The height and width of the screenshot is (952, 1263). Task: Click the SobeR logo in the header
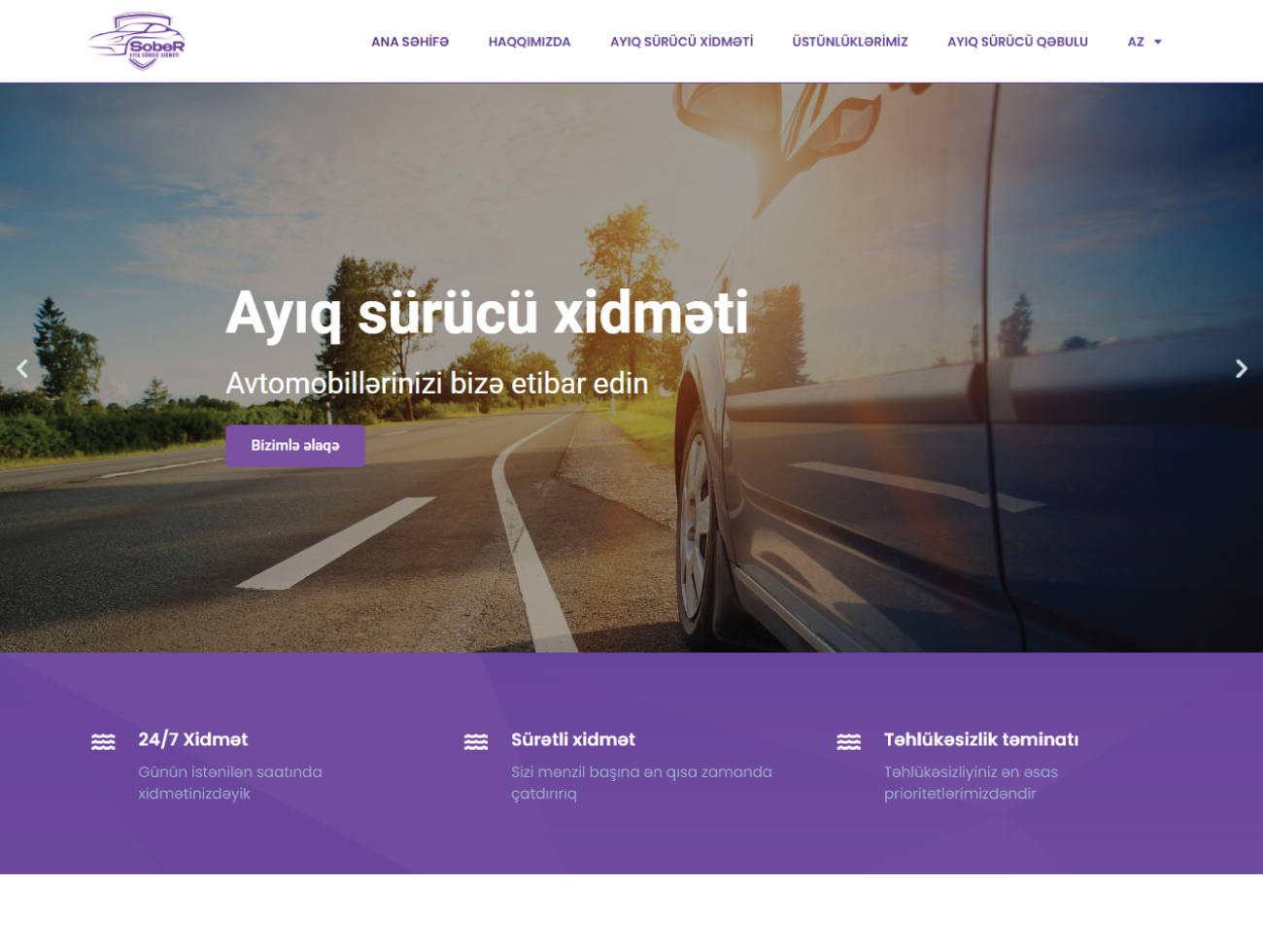tap(137, 41)
